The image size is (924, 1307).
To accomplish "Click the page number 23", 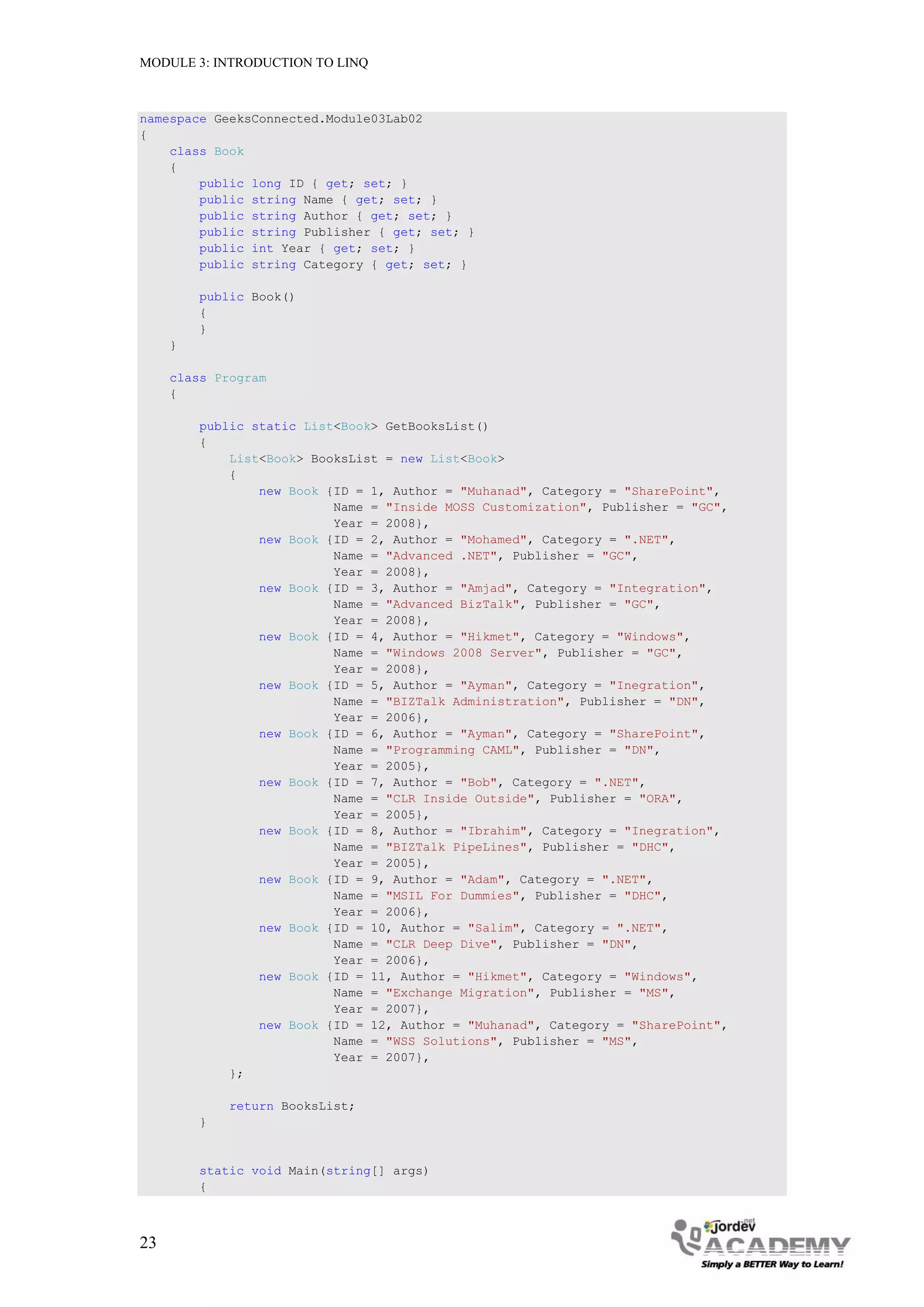I will point(148,1242).
